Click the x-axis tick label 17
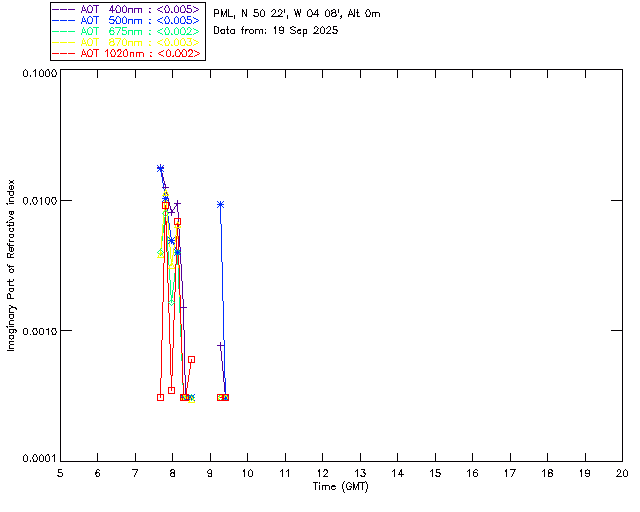This screenshot has height=512, width=640. click(x=510, y=473)
